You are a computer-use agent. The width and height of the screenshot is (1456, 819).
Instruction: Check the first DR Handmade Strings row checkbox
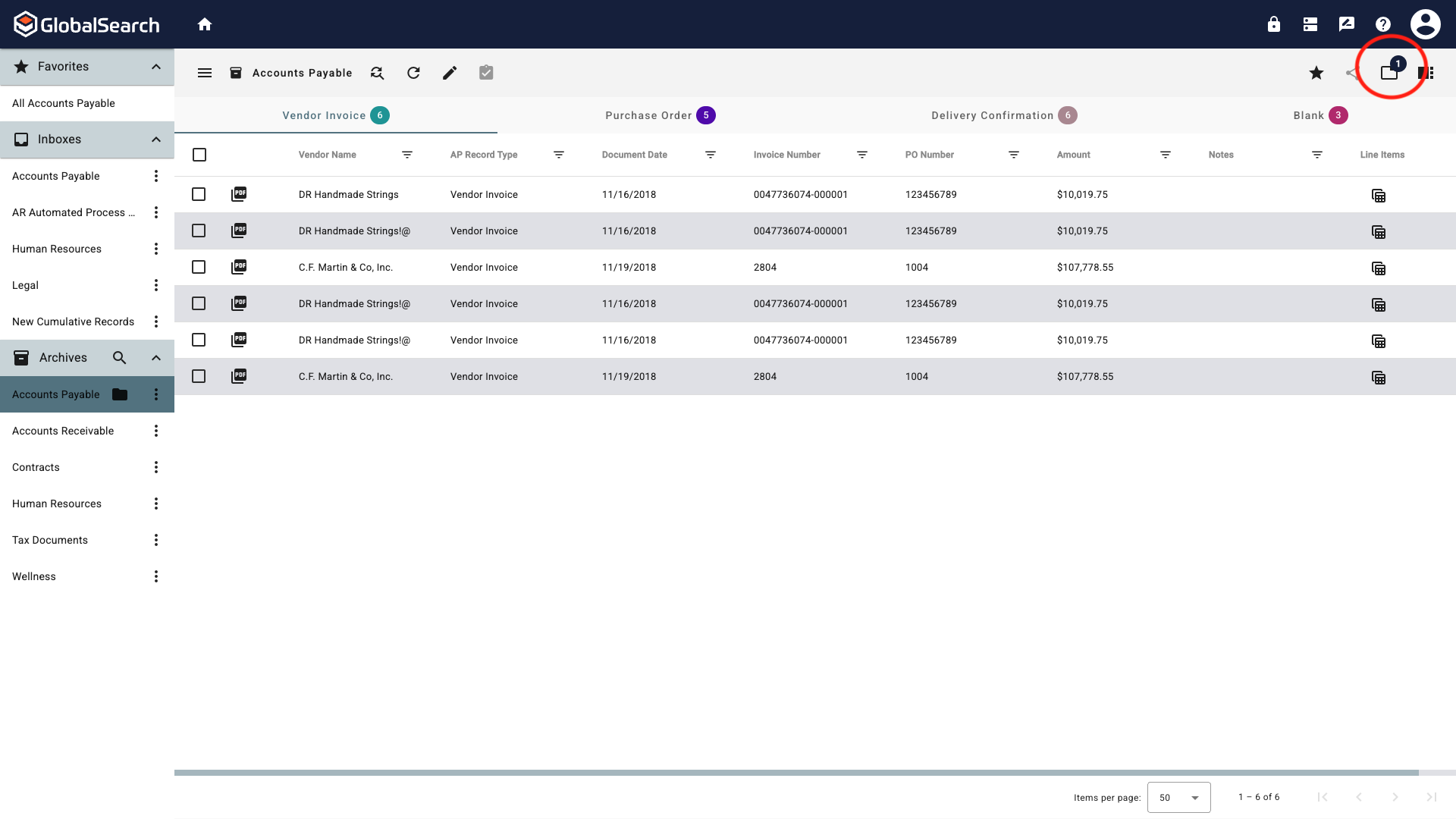click(199, 194)
